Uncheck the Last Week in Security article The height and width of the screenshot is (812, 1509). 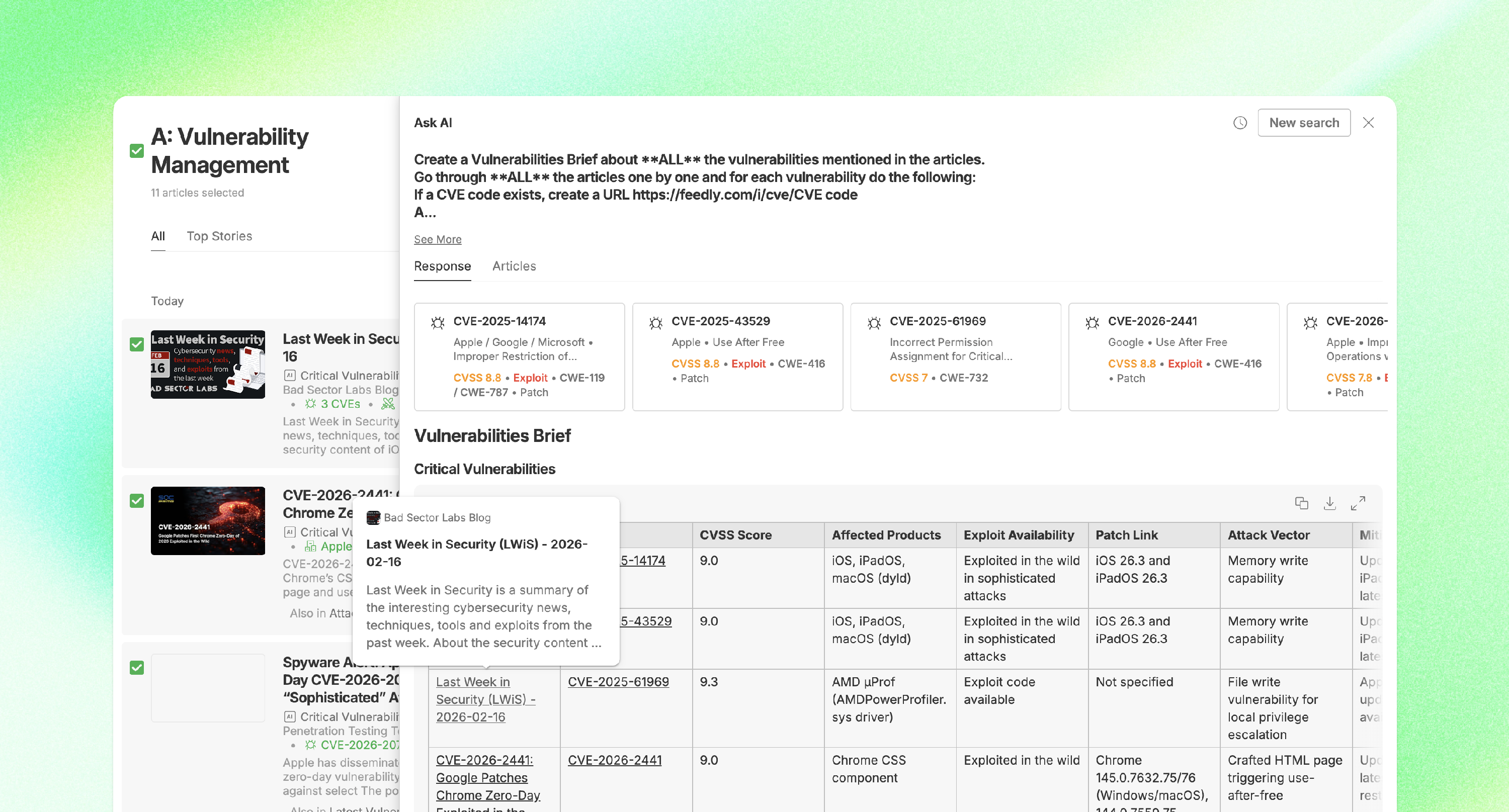136,344
